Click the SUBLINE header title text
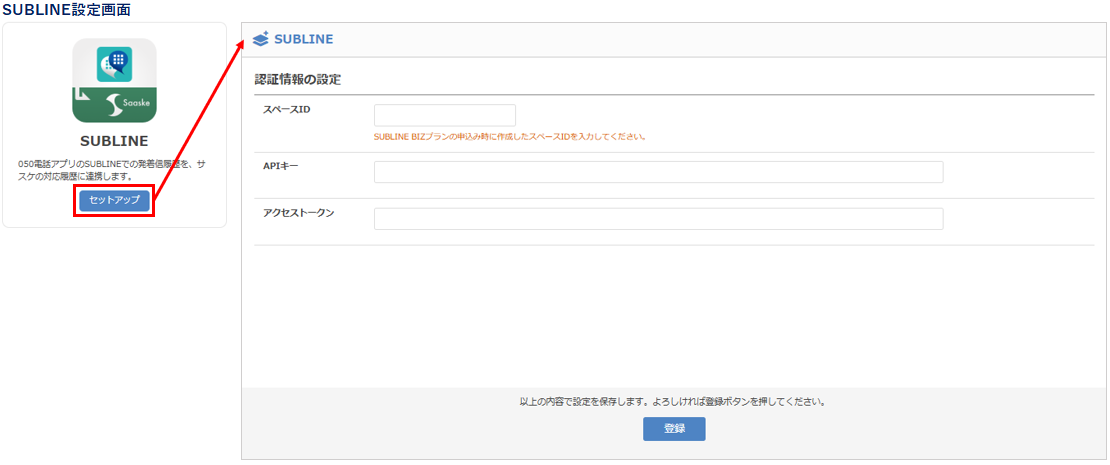This screenshot has height=465, width=1110. click(x=304, y=40)
